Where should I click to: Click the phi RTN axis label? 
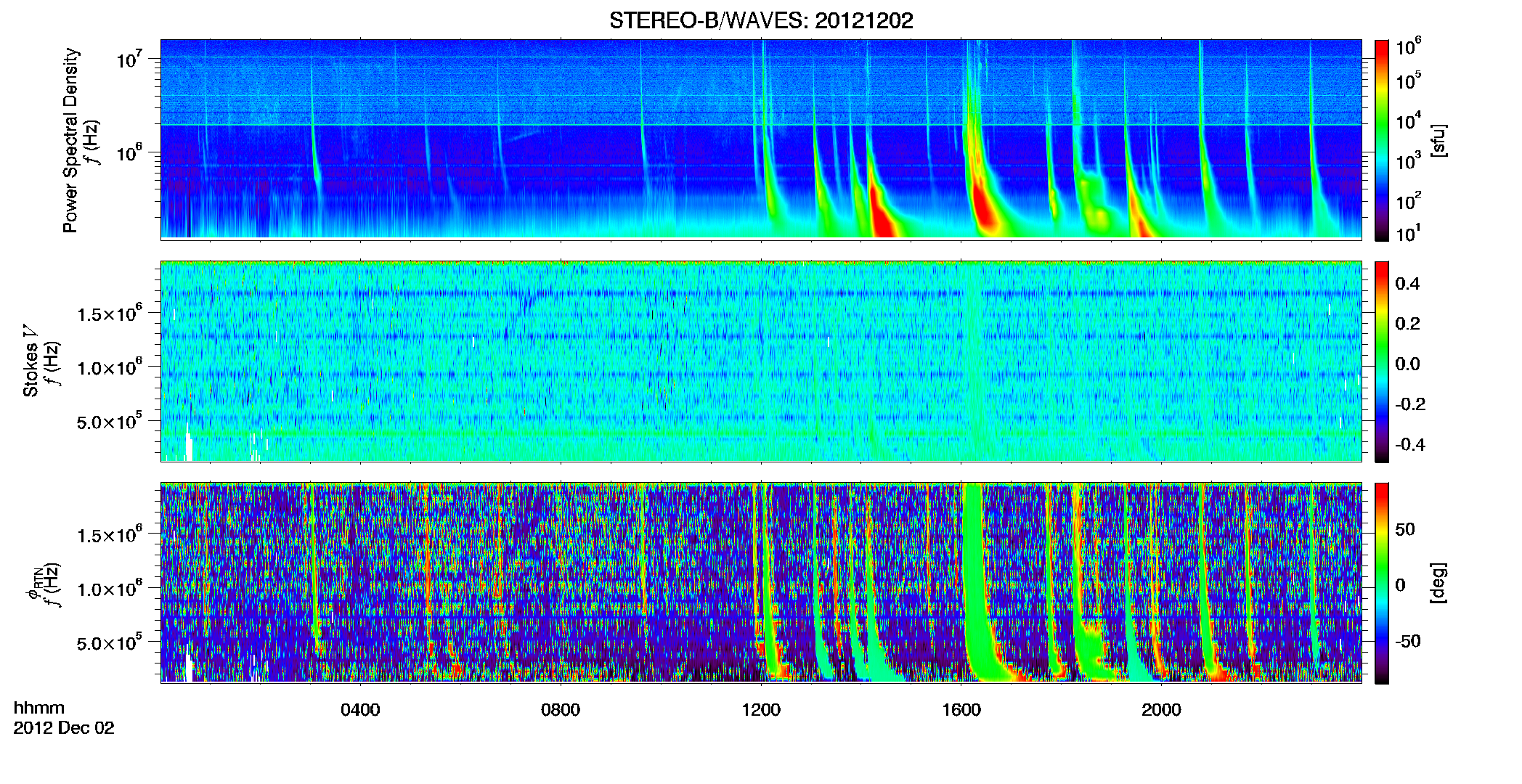point(33,584)
